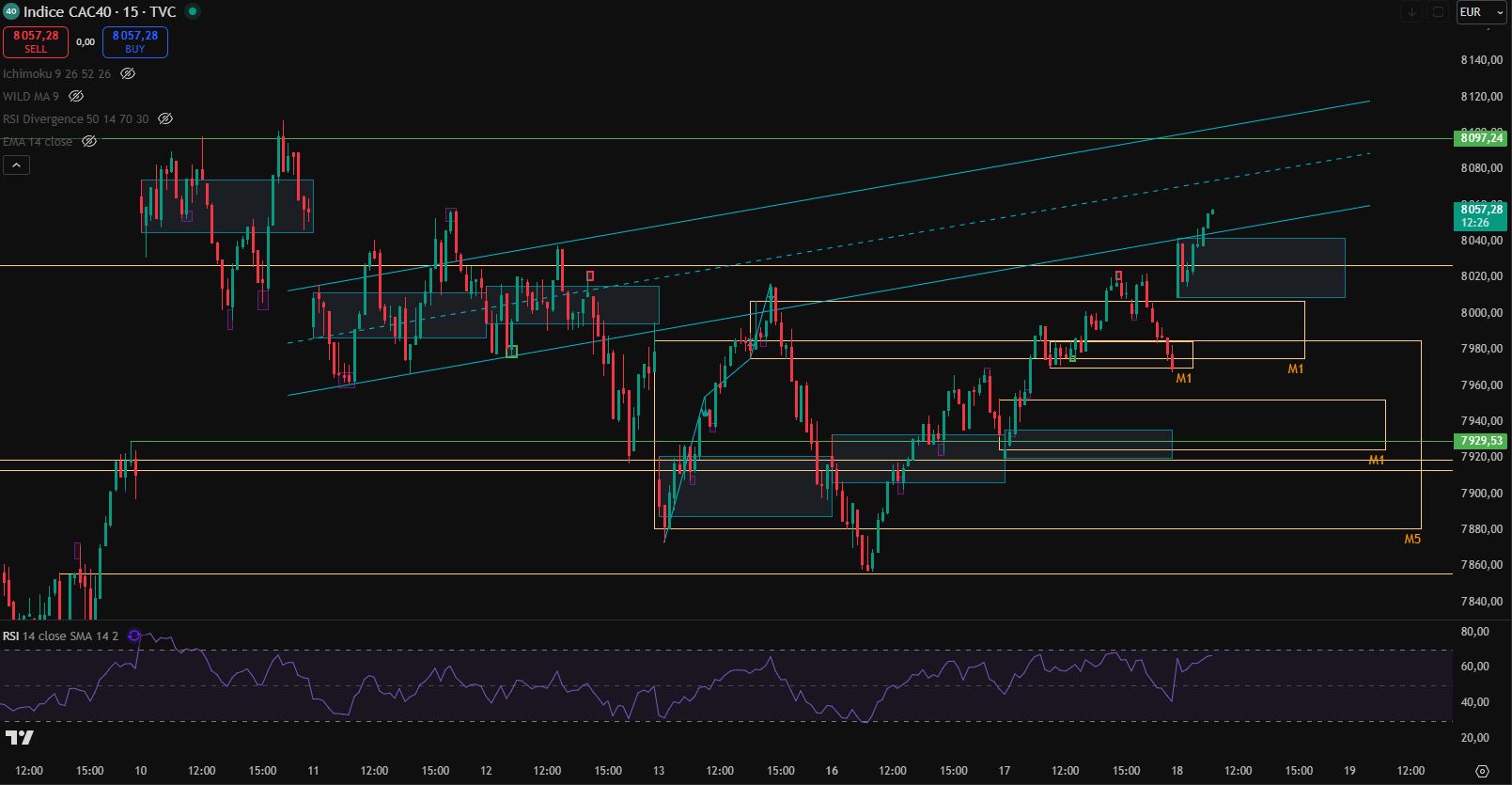Image resolution: width=1512 pixels, height=785 pixels.
Task: Click the 7860,00 price axis label
Action: coord(1482,565)
